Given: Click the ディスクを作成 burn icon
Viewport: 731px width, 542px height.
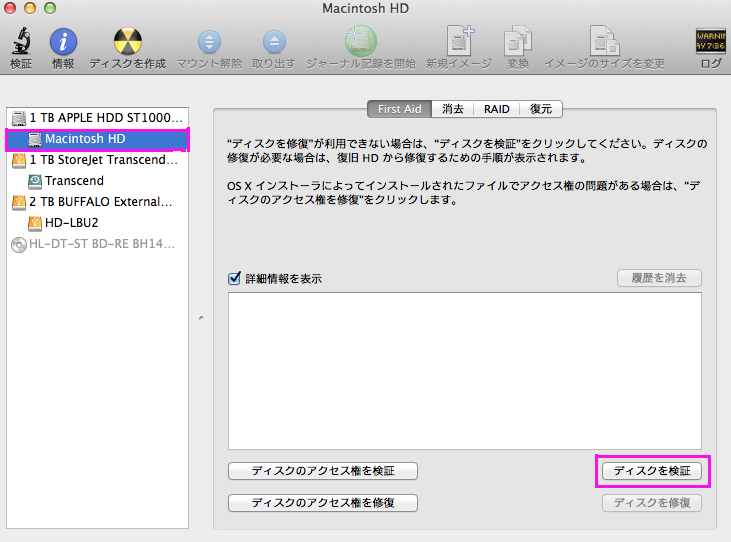Looking at the screenshot, I should [x=127, y=41].
